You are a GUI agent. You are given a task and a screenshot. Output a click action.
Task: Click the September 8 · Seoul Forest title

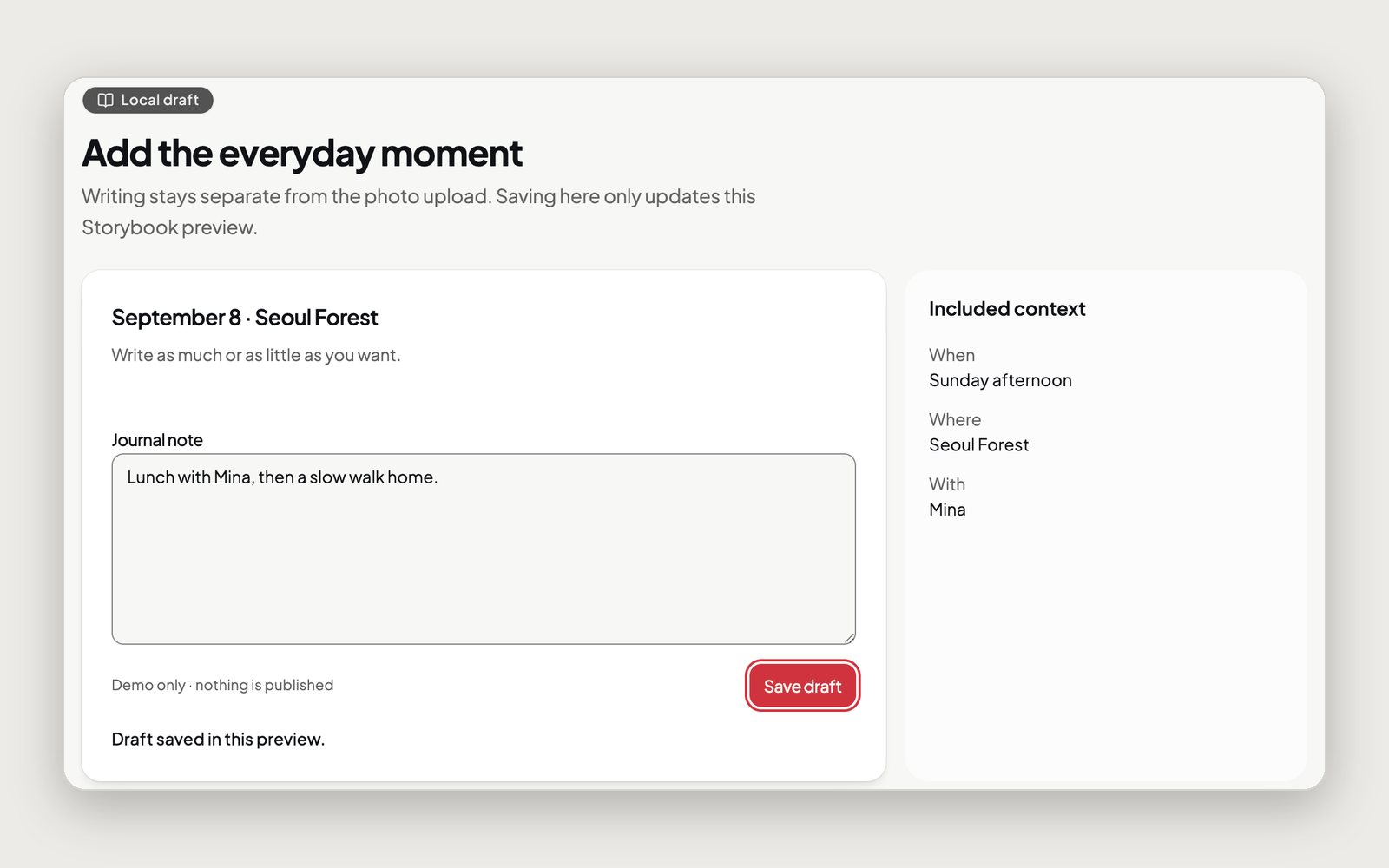pyautogui.click(x=245, y=318)
